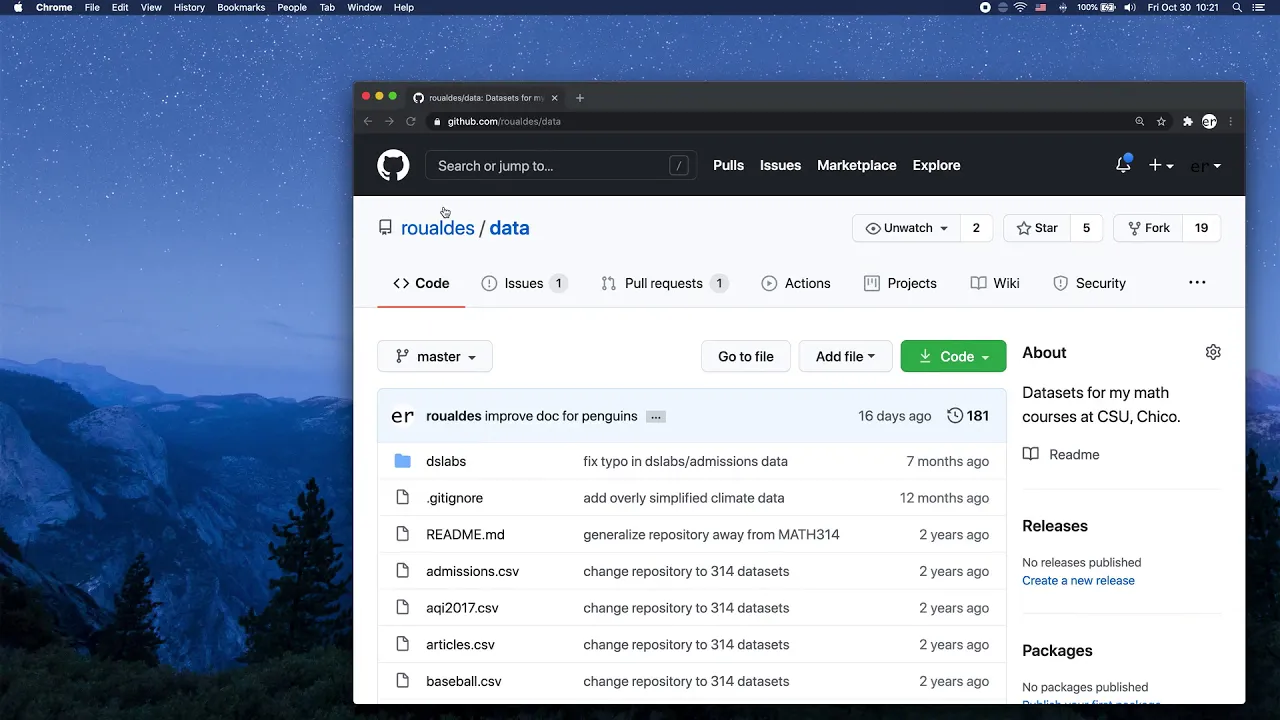Switch to the Issues tab

point(524,283)
